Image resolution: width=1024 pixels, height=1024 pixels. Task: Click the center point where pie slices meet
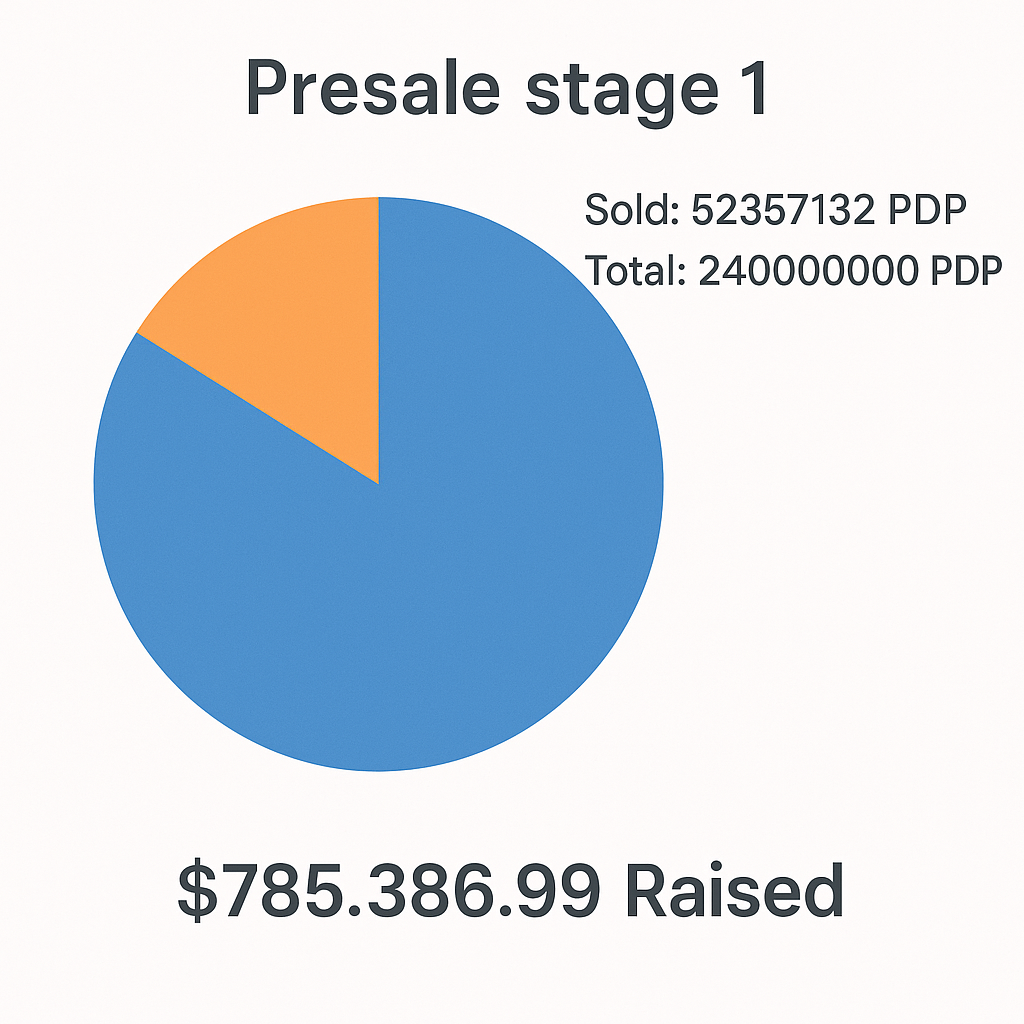[379, 484]
